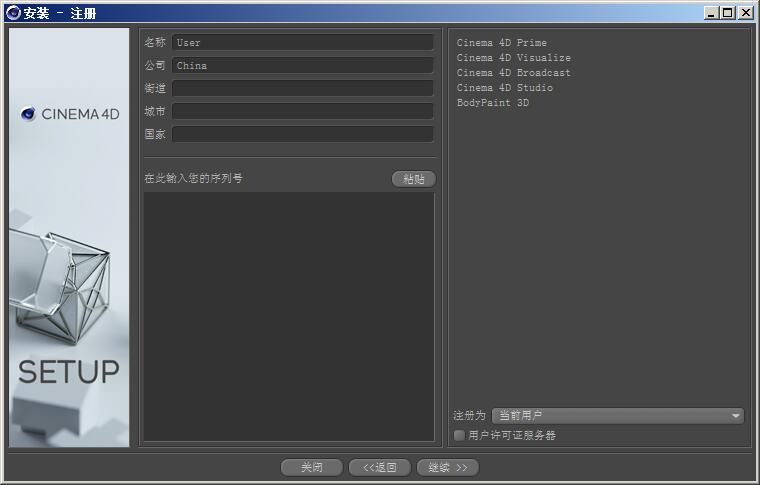Click the <<返回 back button
760x485 pixels.
[380, 468]
